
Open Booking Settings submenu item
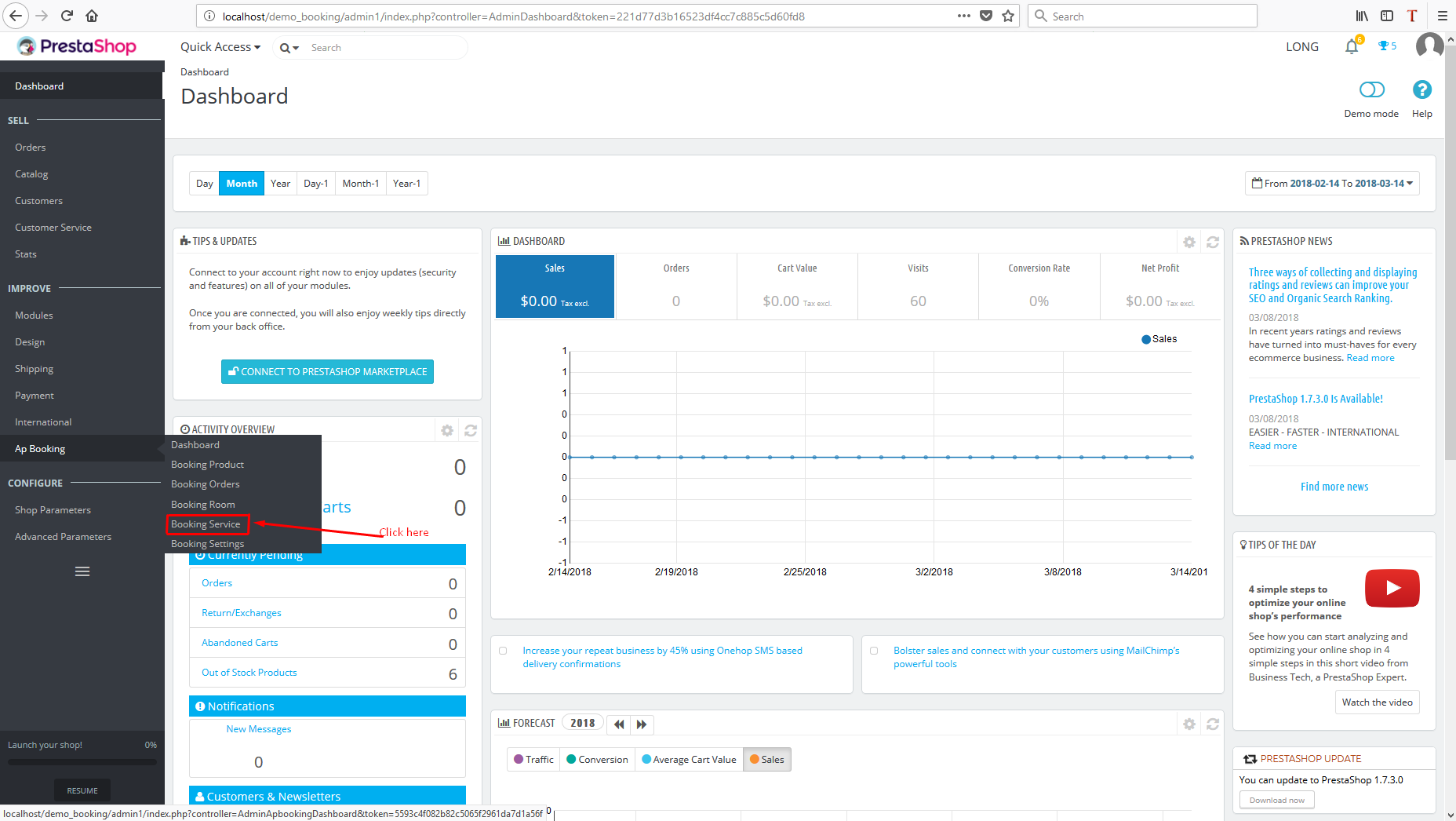pos(207,544)
